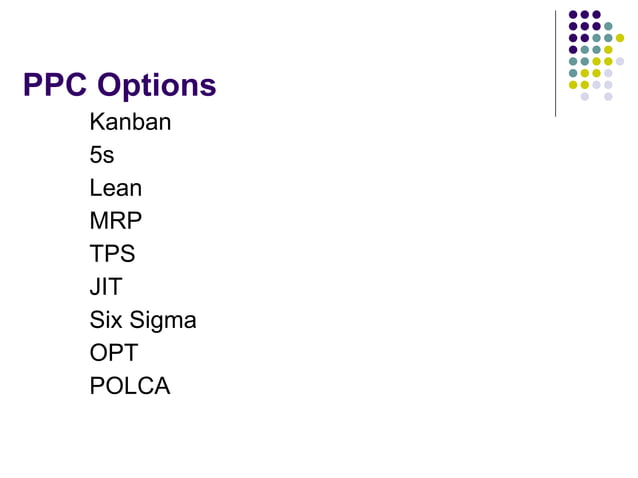638x478 pixels.
Task: Click the MRP list entry
Action: coord(116,220)
